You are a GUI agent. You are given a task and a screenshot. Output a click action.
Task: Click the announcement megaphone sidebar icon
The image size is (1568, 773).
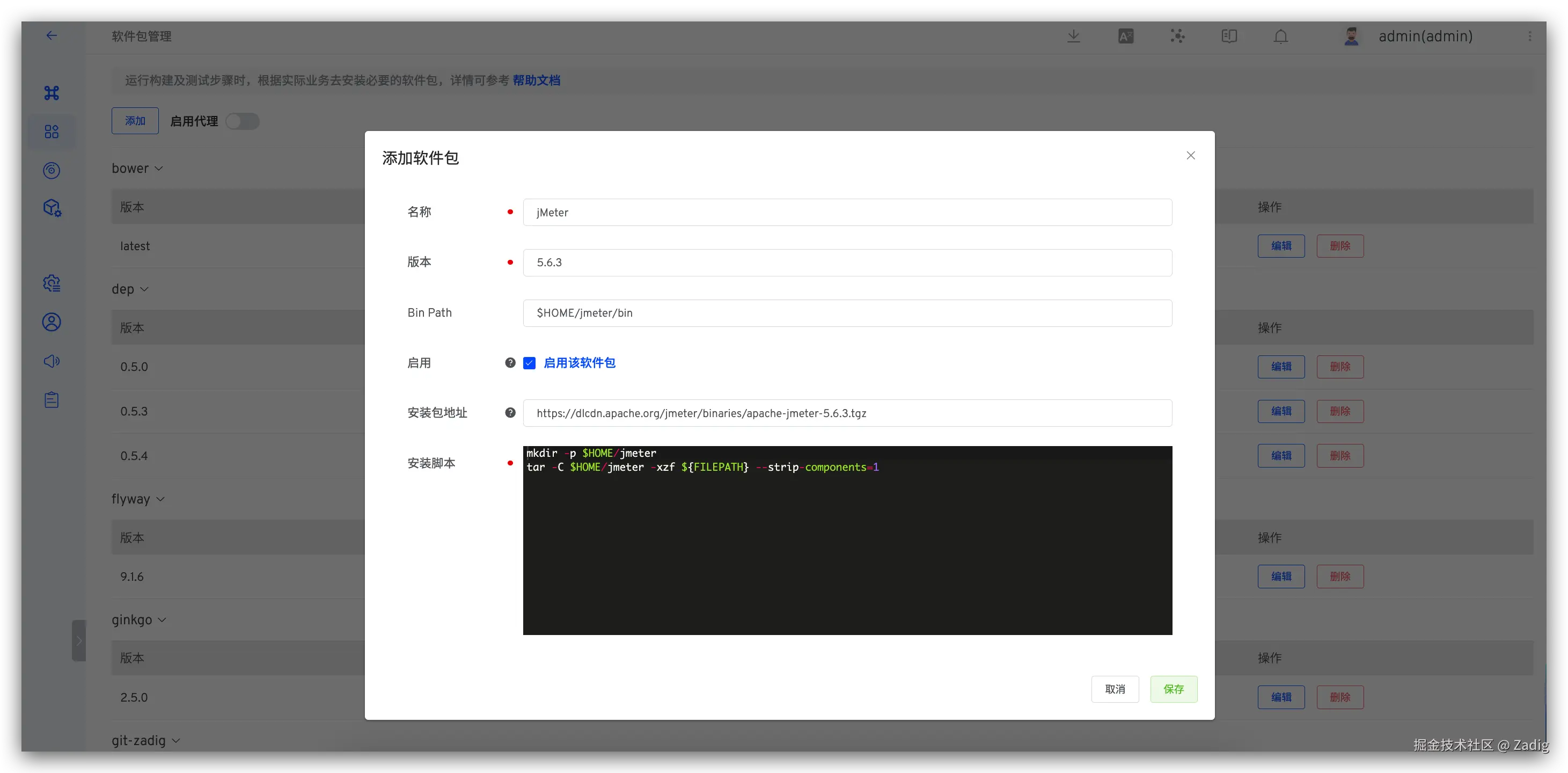pos(52,361)
